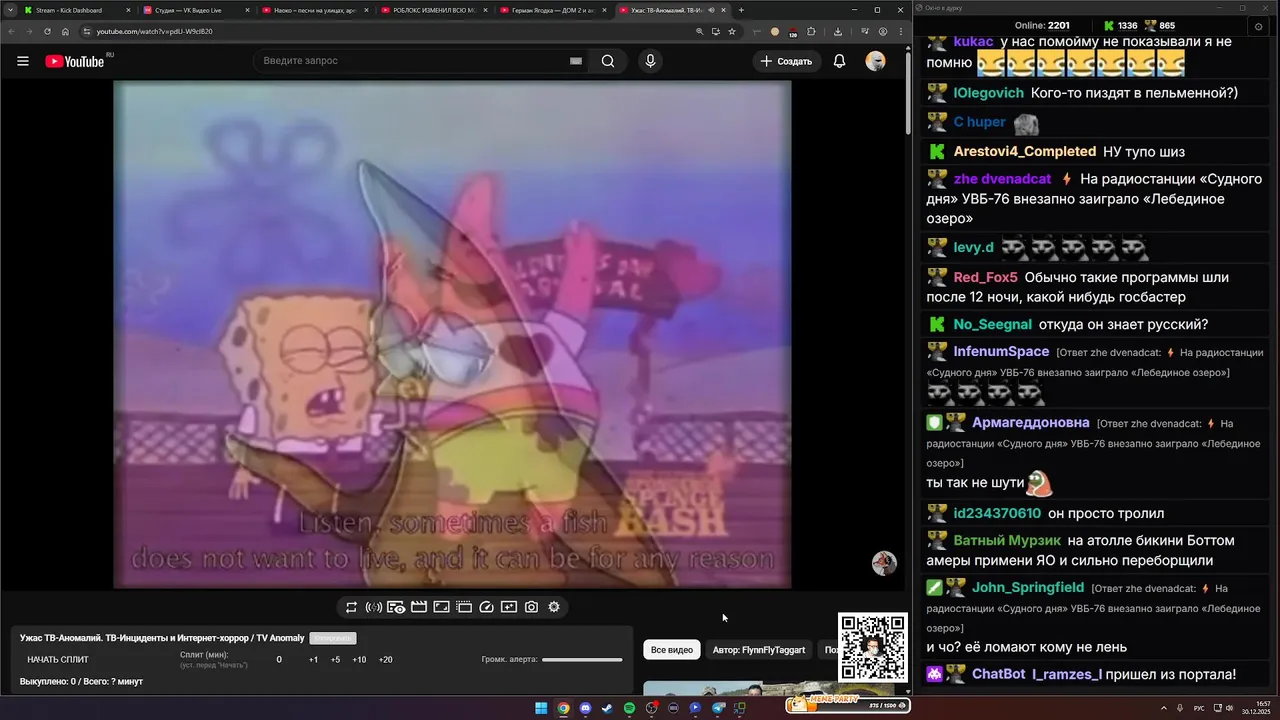Add +10 minutes to split
Image resolution: width=1280 pixels, height=720 pixels.
(359, 660)
